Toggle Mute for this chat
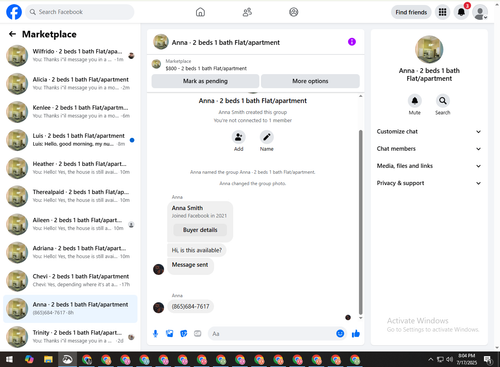 pyautogui.click(x=415, y=100)
